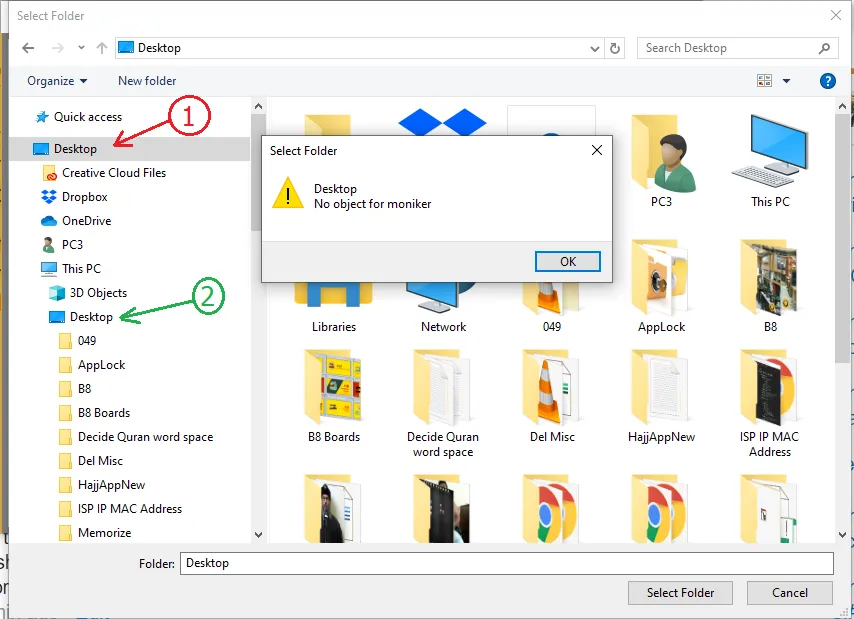Select the B8 folder in the tree

[75, 389]
